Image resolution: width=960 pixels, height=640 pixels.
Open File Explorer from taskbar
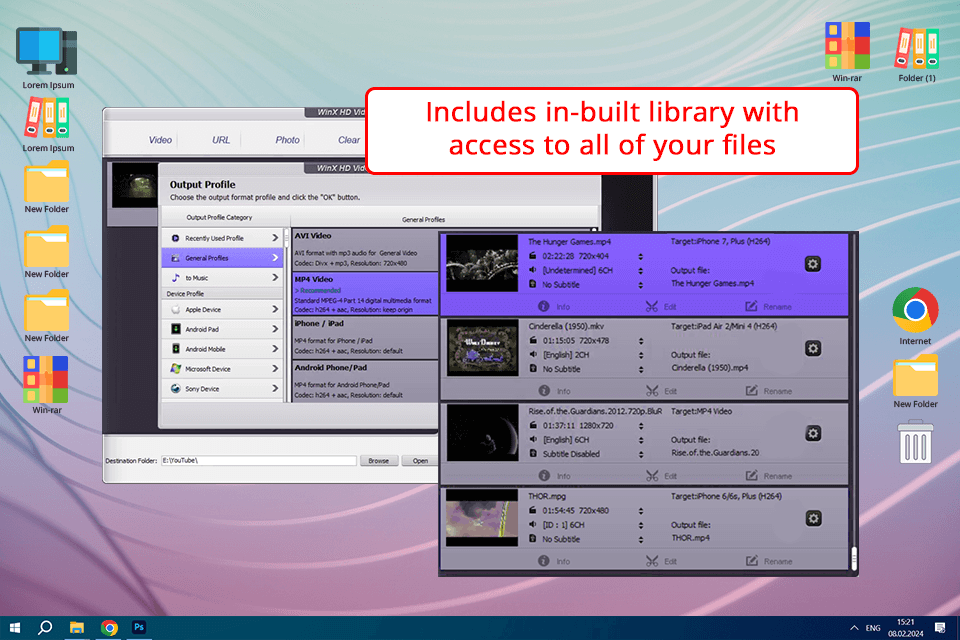[x=77, y=628]
